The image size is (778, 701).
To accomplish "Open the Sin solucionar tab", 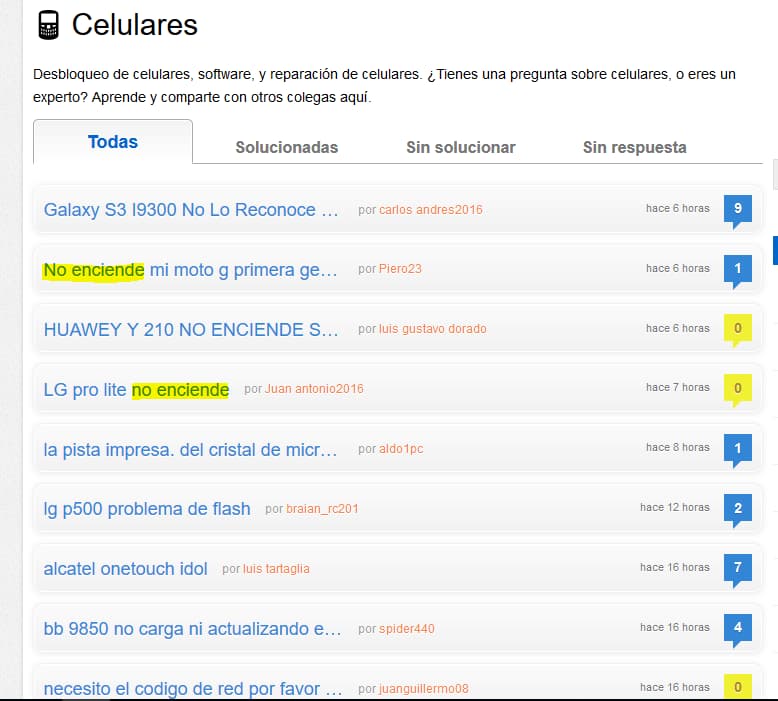I will pos(460,147).
